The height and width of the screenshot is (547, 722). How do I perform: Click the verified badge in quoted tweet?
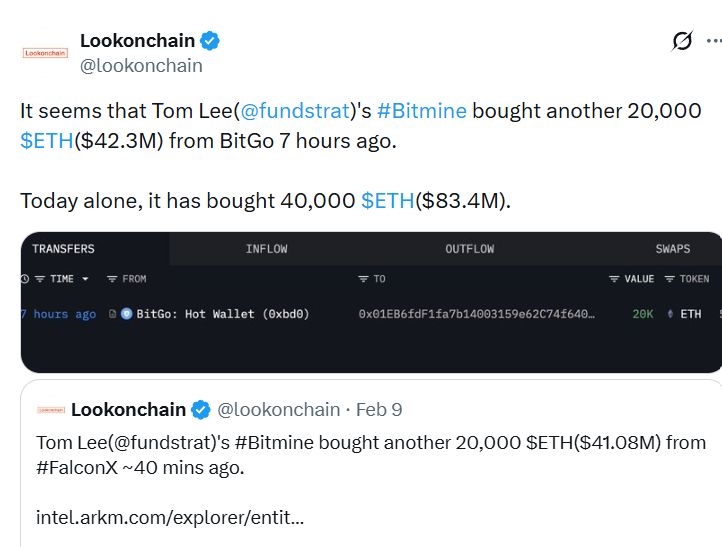pos(201,409)
